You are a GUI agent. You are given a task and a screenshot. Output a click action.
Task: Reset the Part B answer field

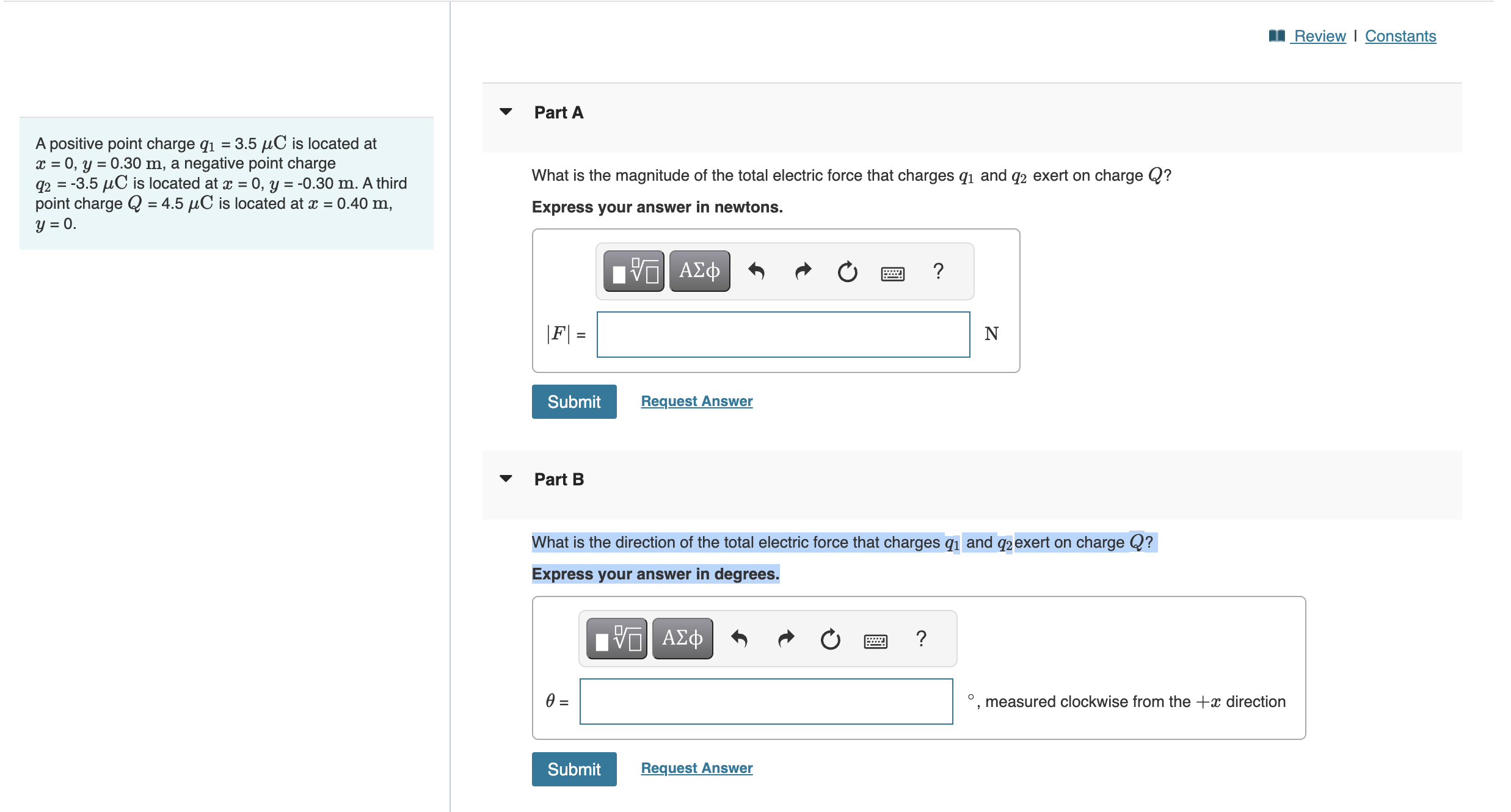[x=831, y=639]
